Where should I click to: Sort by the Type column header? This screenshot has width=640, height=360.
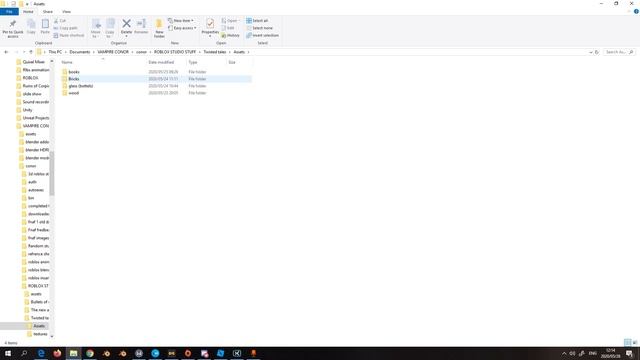pyautogui.click(x=206, y=62)
